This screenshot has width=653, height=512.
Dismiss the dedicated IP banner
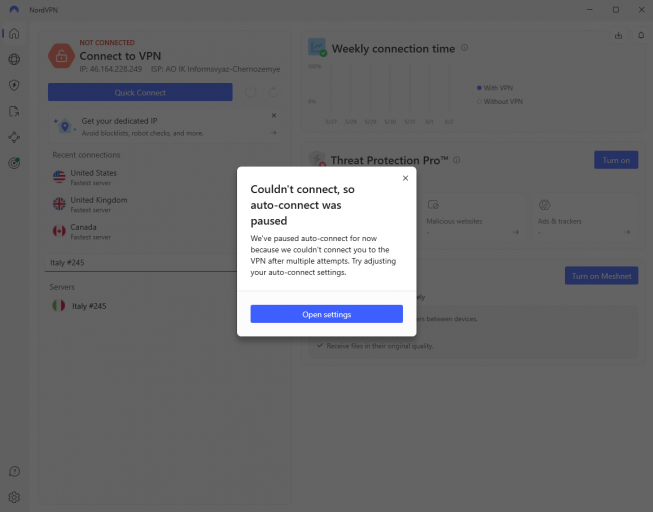pos(274,115)
